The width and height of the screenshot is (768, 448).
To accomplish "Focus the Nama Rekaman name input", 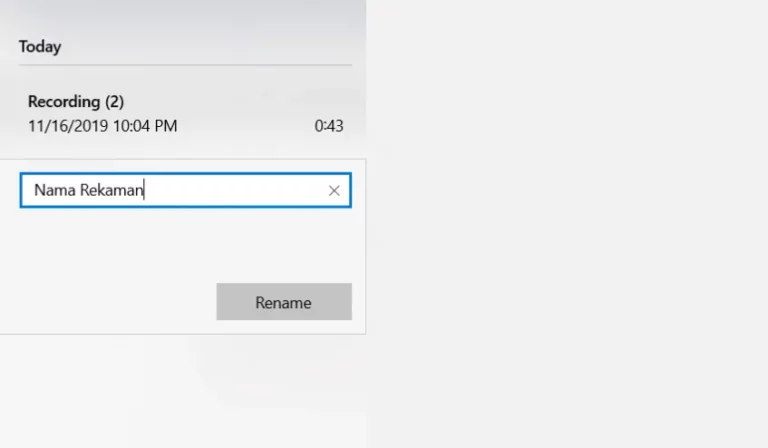I will click(x=186, y=190).
